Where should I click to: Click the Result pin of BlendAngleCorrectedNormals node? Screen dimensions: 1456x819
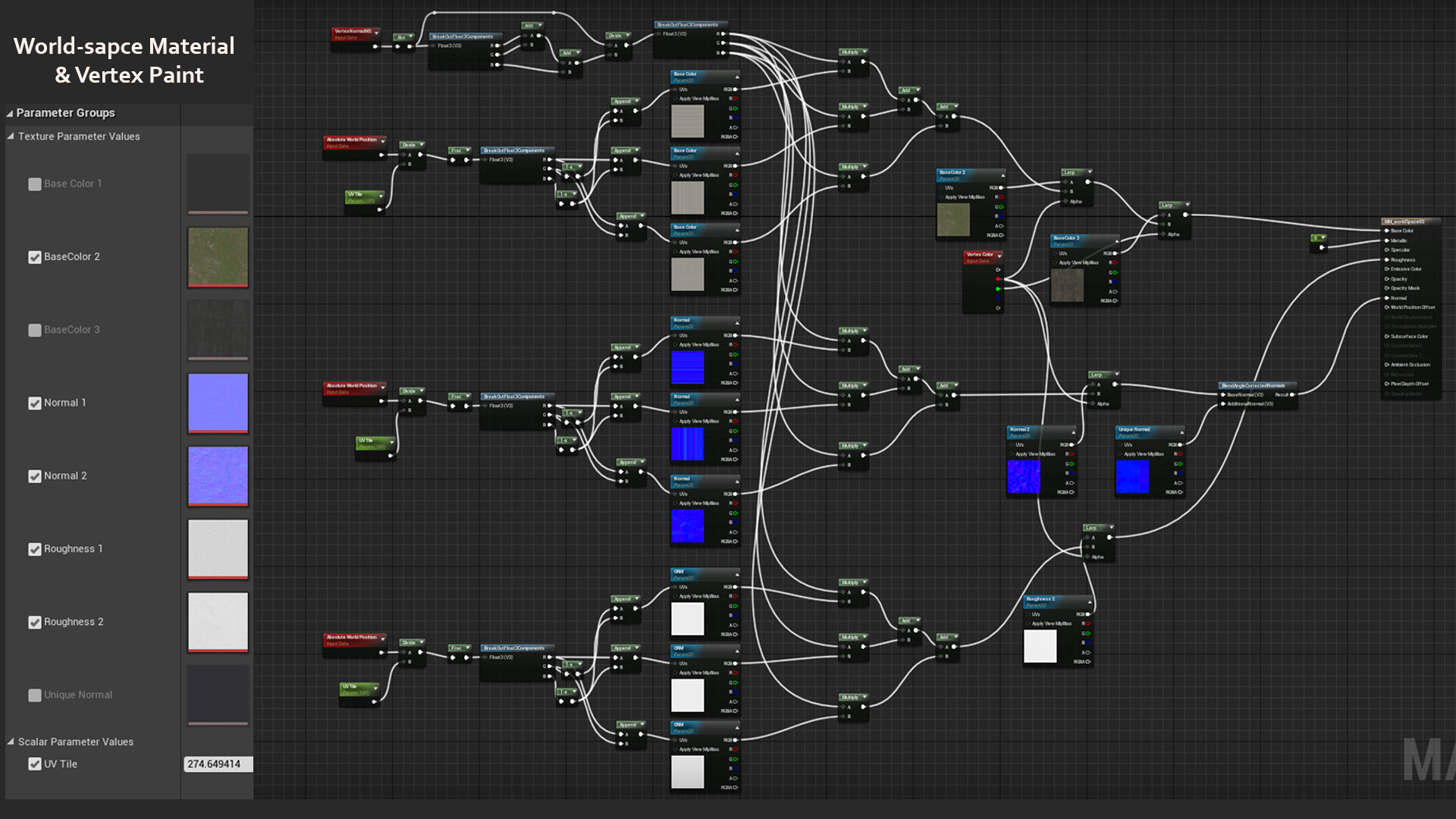tap(1291, 394)
